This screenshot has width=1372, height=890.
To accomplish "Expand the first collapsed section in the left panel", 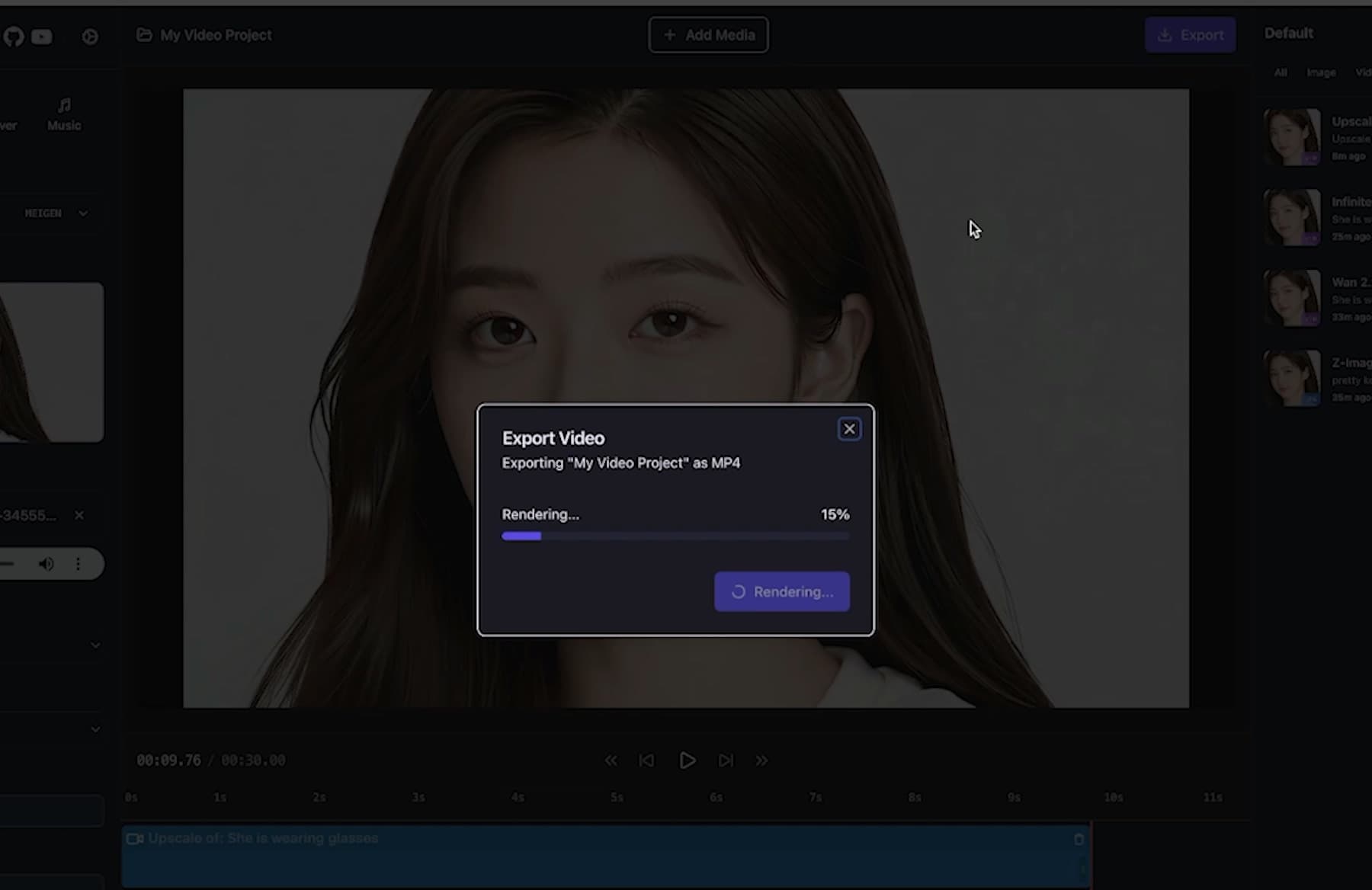I will (x=95, y=645).
